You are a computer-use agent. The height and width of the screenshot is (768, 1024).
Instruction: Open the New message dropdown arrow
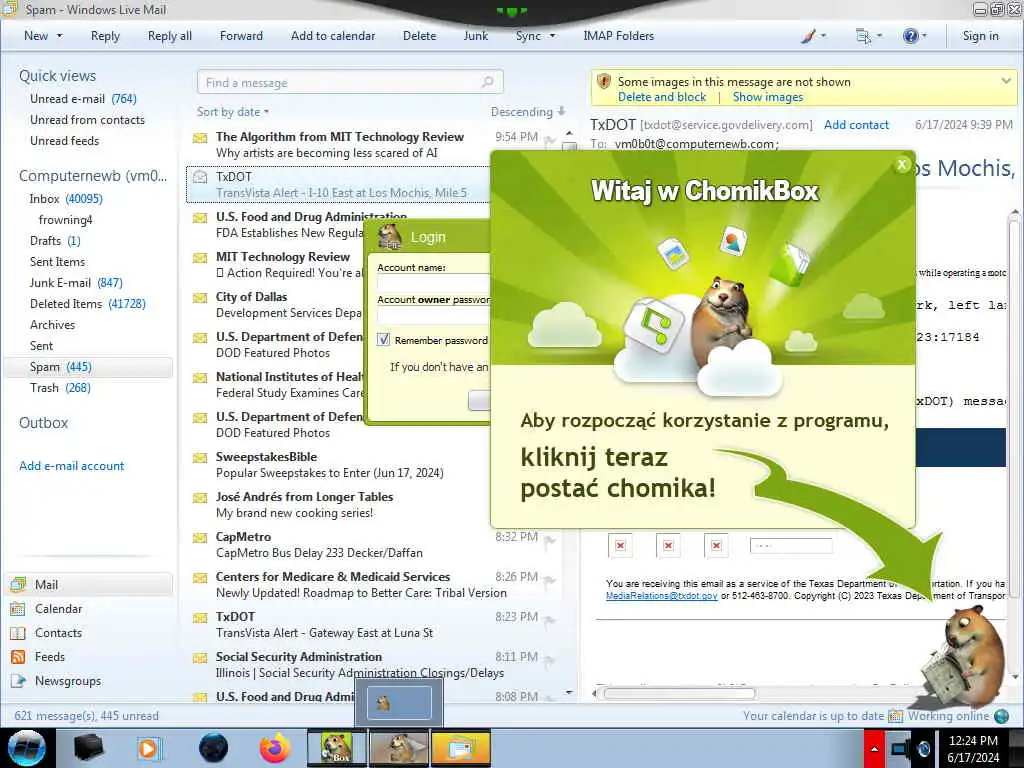click(x=59, y=36)
